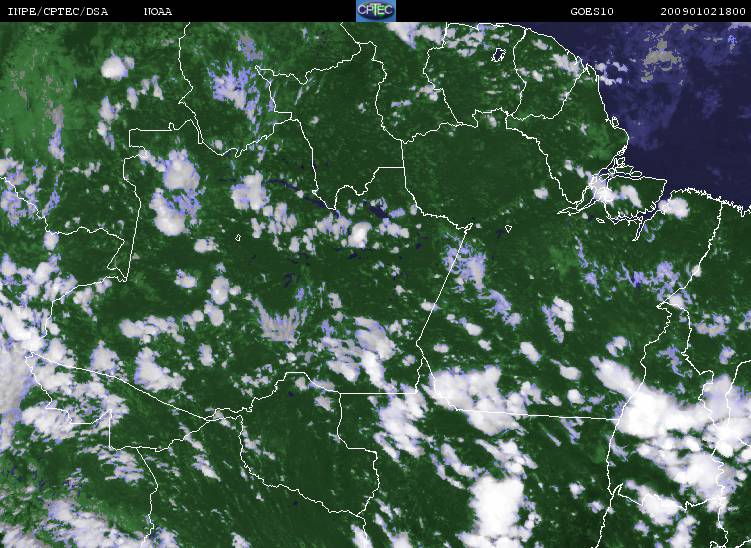The width and height of the screenshot is (751, 548).
Task: Select the large bright cloud at bottom center
Action: [x=496, y=509]
